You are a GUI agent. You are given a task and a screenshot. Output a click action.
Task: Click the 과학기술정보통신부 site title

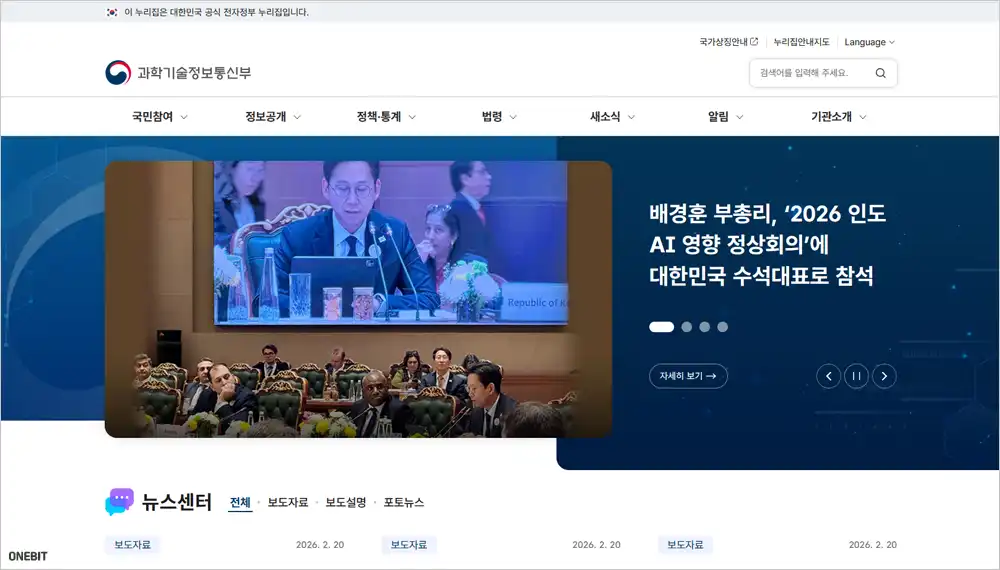pyautogui.click(x=194, y=73)
